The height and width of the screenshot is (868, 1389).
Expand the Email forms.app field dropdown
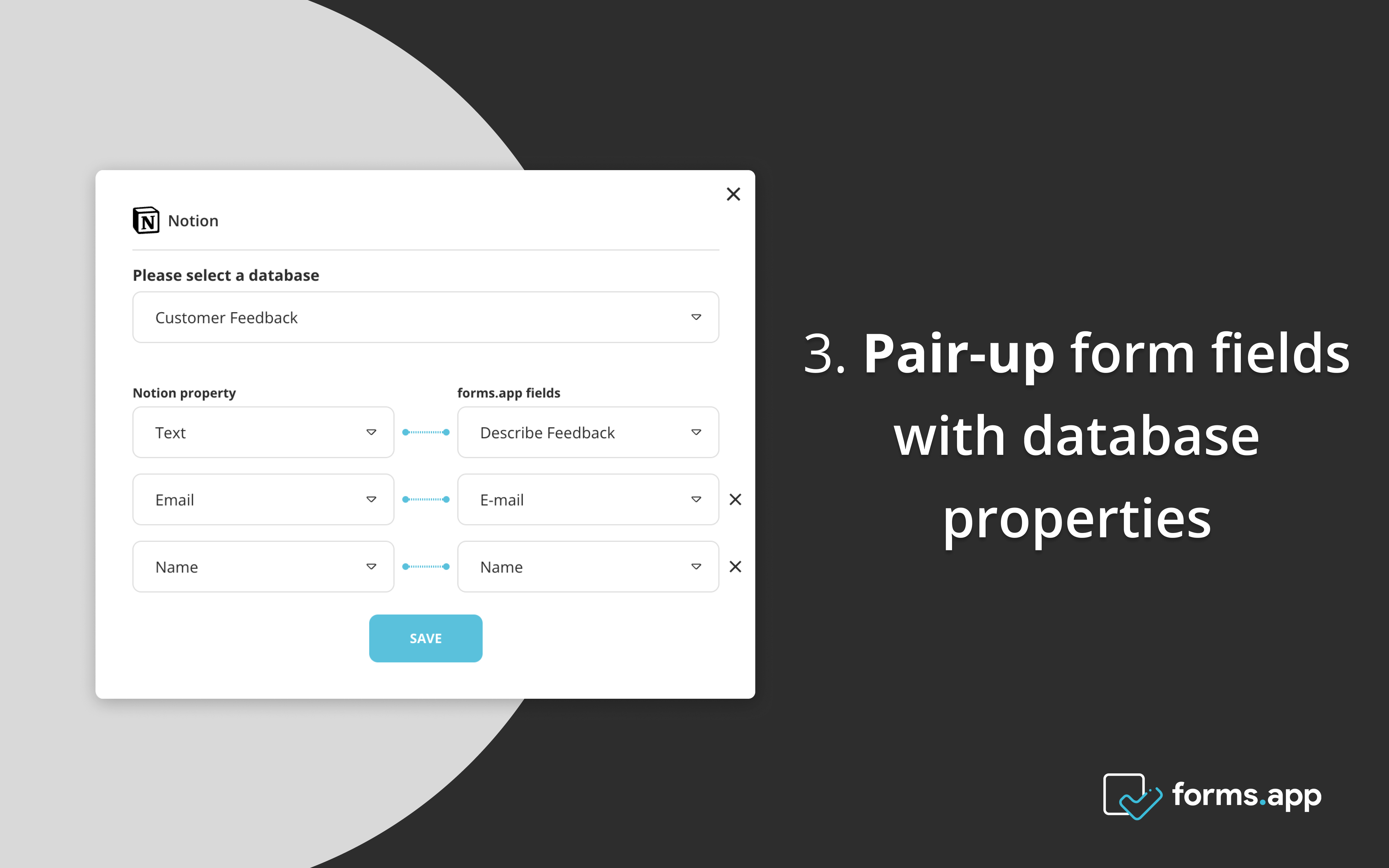[697, 499]
